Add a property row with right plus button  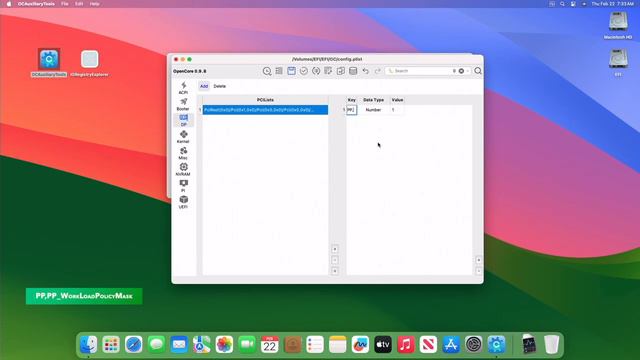pyautogui.click(x=478, y=260)
